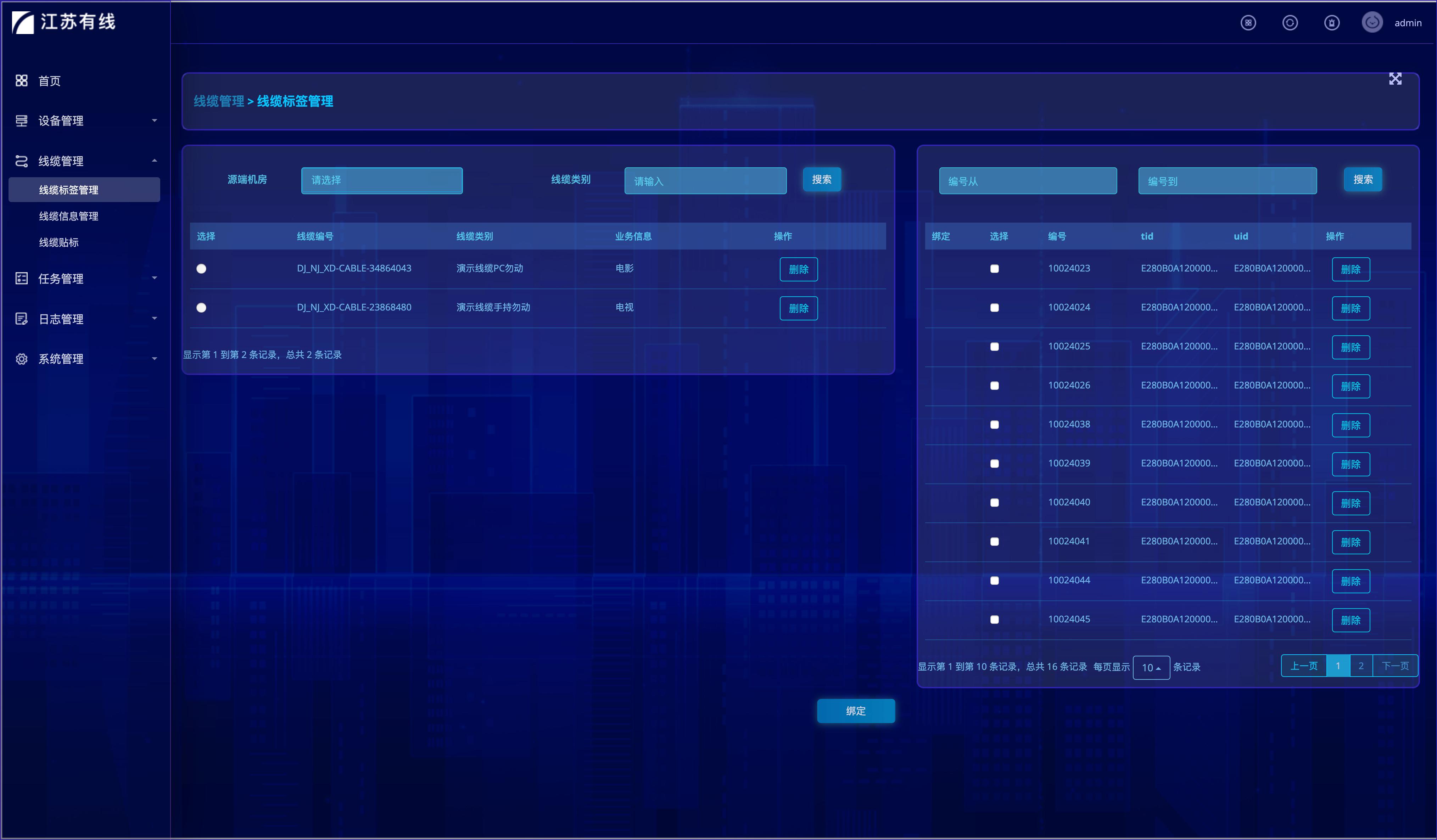1437x840 pixels.
Task: Select radio for cable DJ_NJ_XD-CABLE-34864043
Action: 201,269
